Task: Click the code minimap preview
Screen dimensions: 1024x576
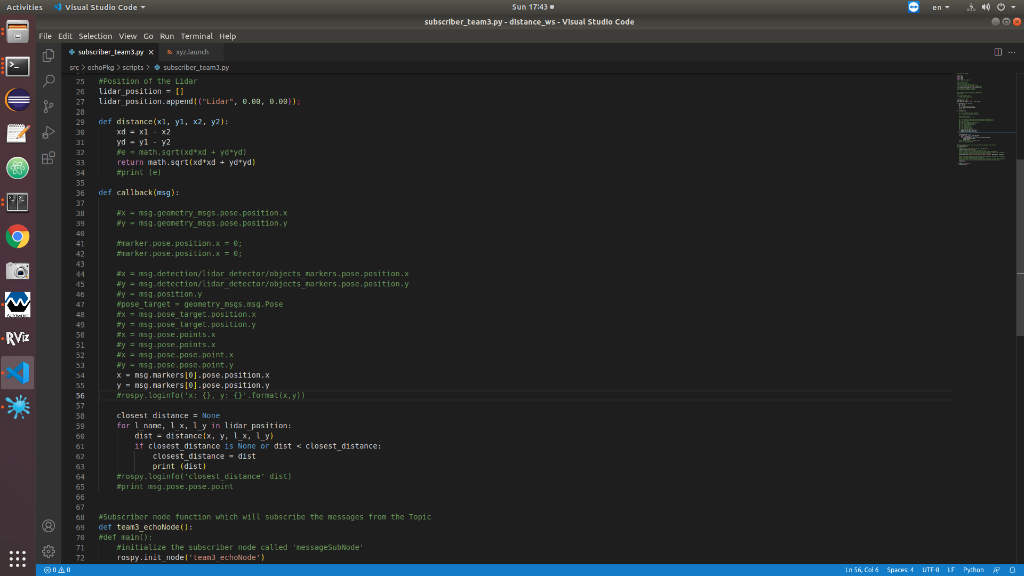Action: coord(984,118)
